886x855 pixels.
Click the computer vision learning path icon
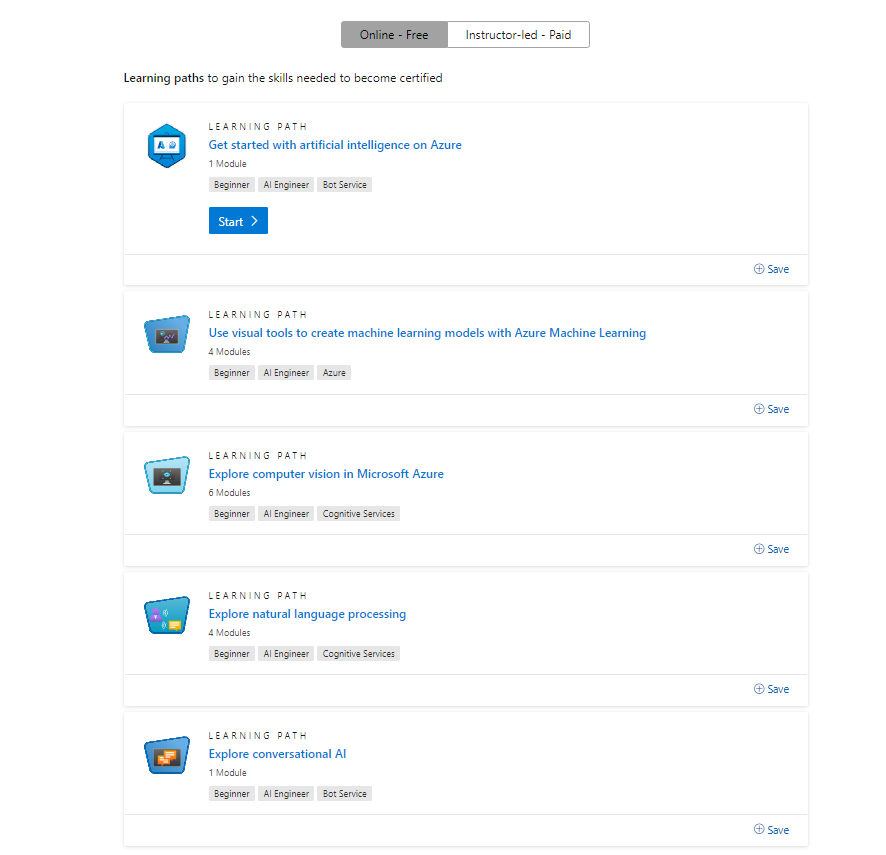[x=166, y=474]
